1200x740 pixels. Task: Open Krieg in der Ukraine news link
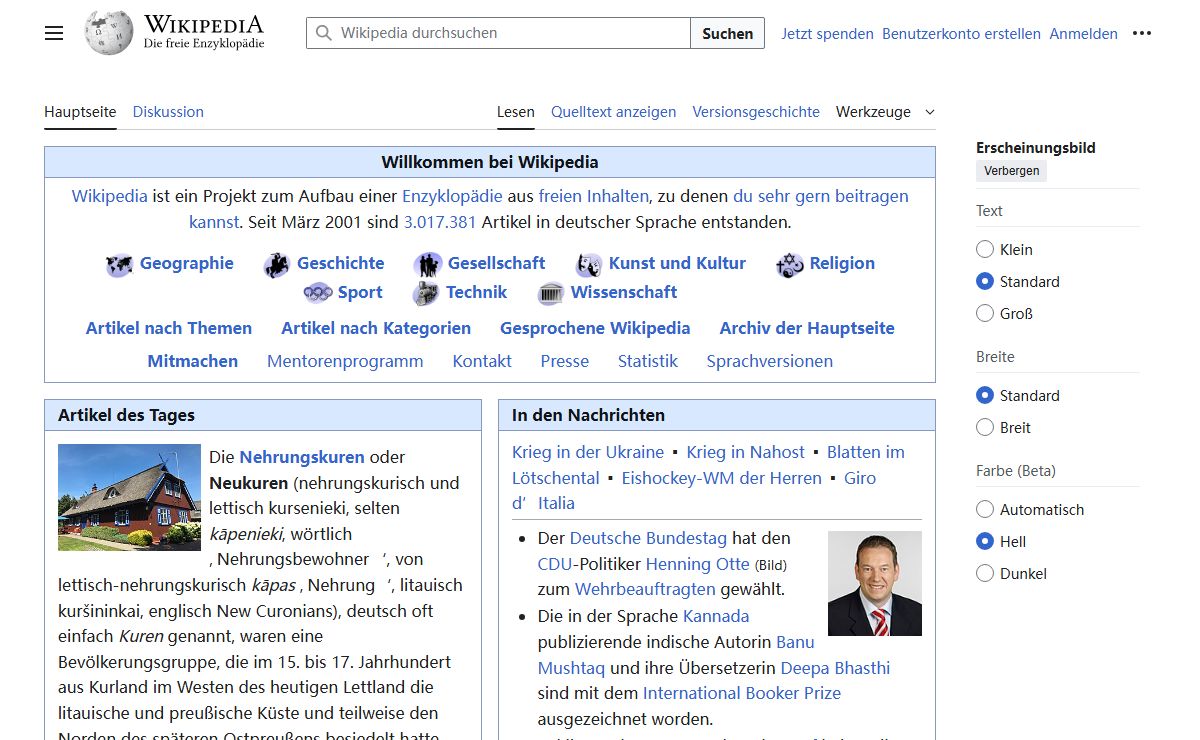(x=588, y=452)
